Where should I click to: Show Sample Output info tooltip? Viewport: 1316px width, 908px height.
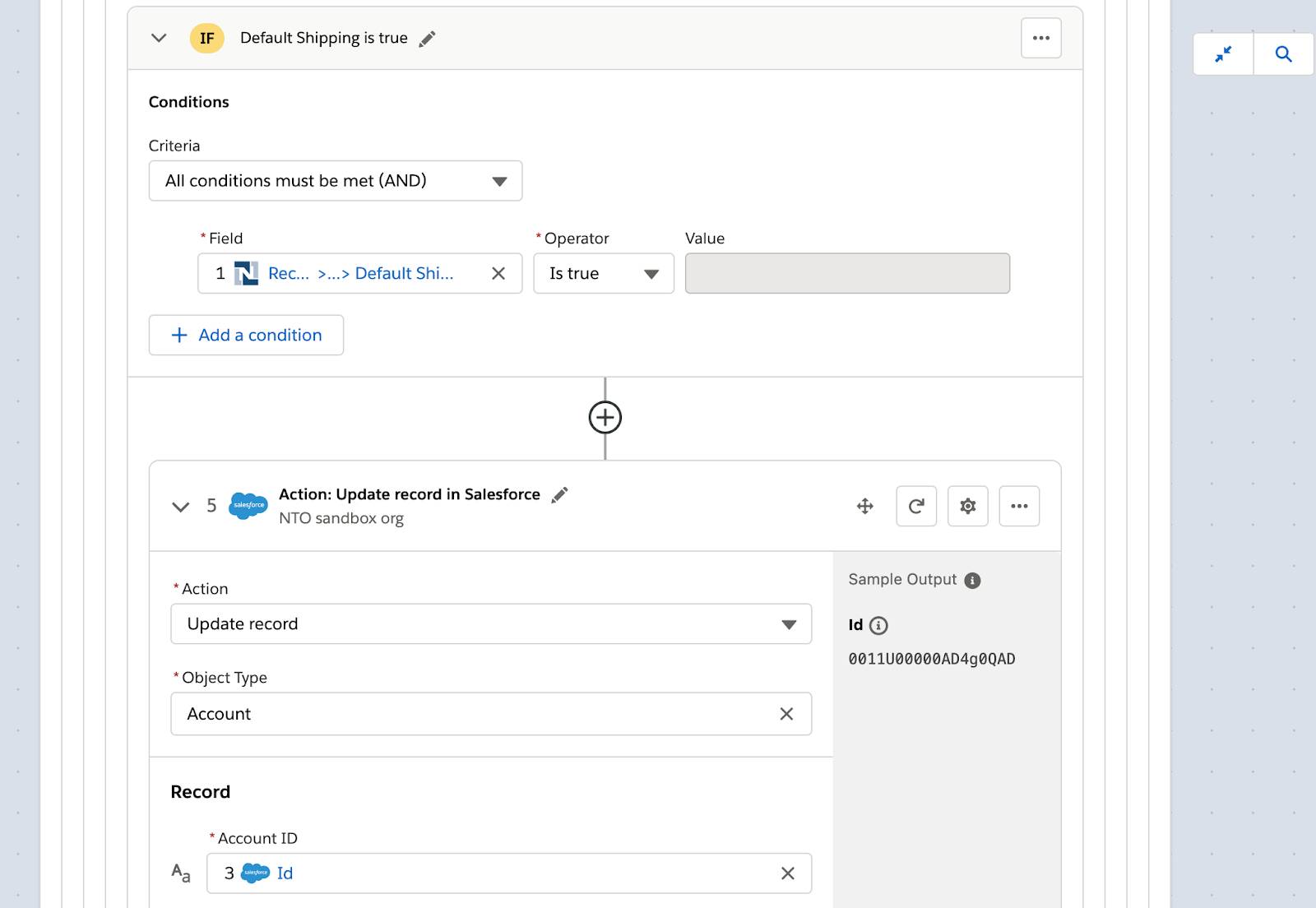pos(972,581)
